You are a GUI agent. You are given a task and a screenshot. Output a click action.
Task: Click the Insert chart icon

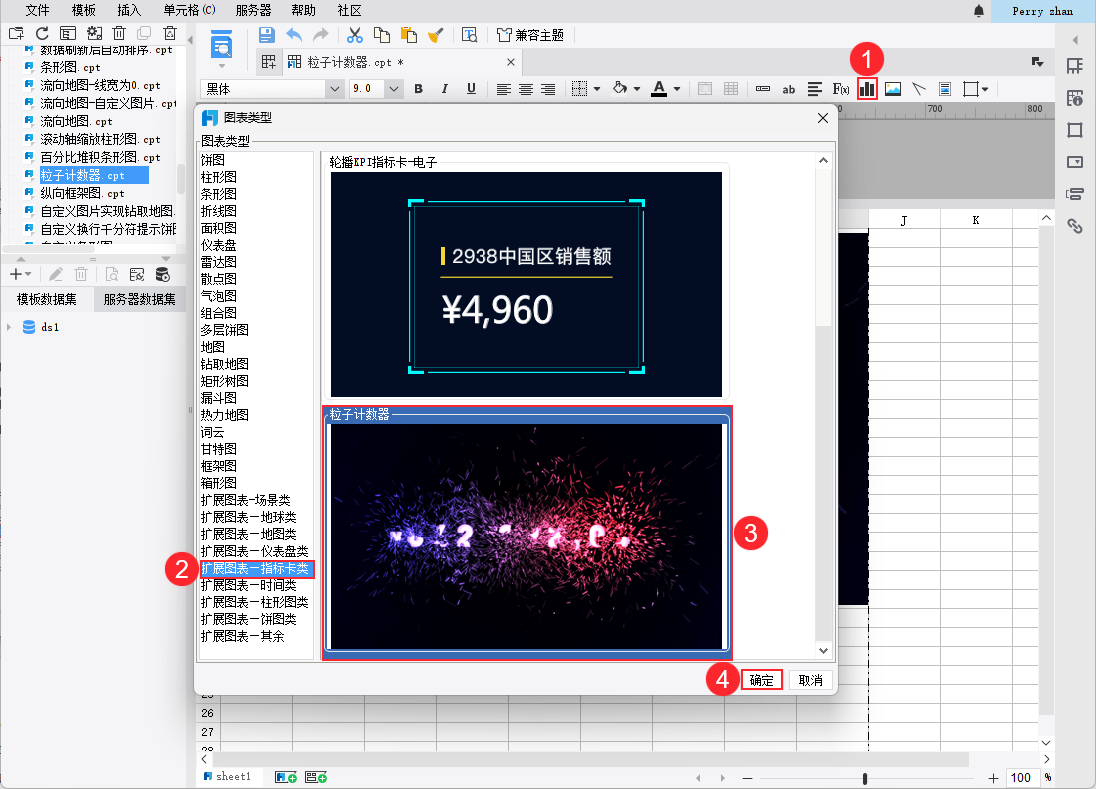click(x=867, y=89)
